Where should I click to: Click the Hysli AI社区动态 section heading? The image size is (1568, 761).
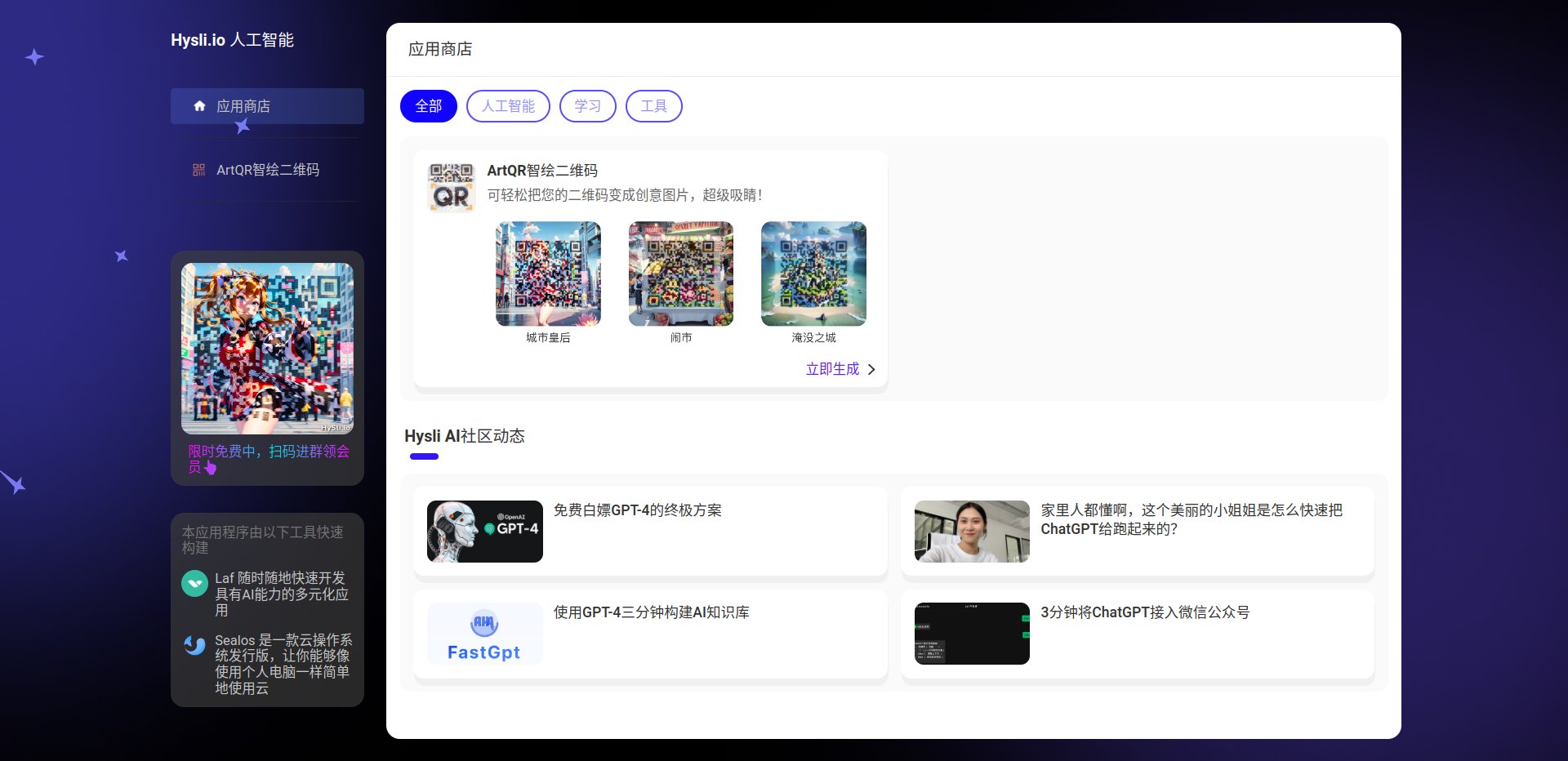point(465,436)
